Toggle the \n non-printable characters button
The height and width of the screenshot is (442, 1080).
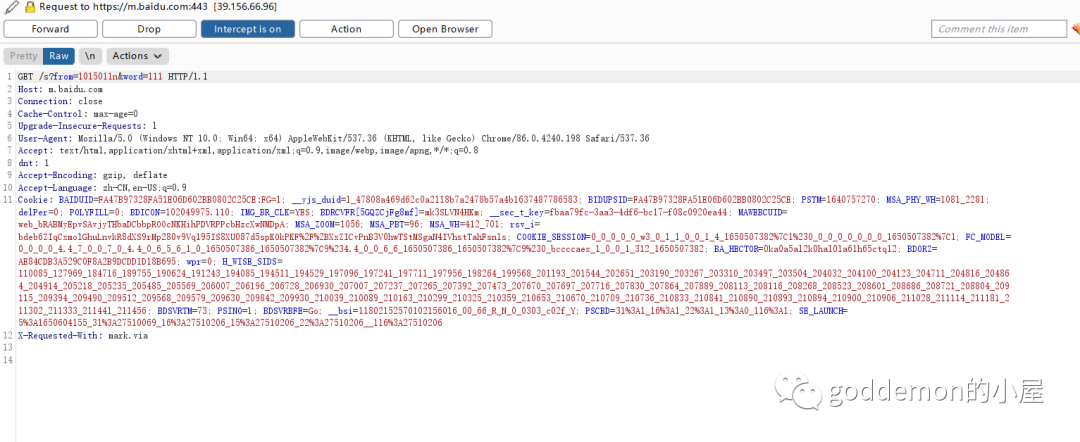coord(90,56)
